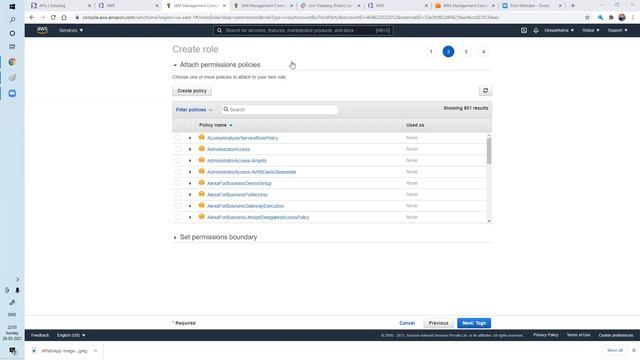Click the browser back arrow

[32, 18]
